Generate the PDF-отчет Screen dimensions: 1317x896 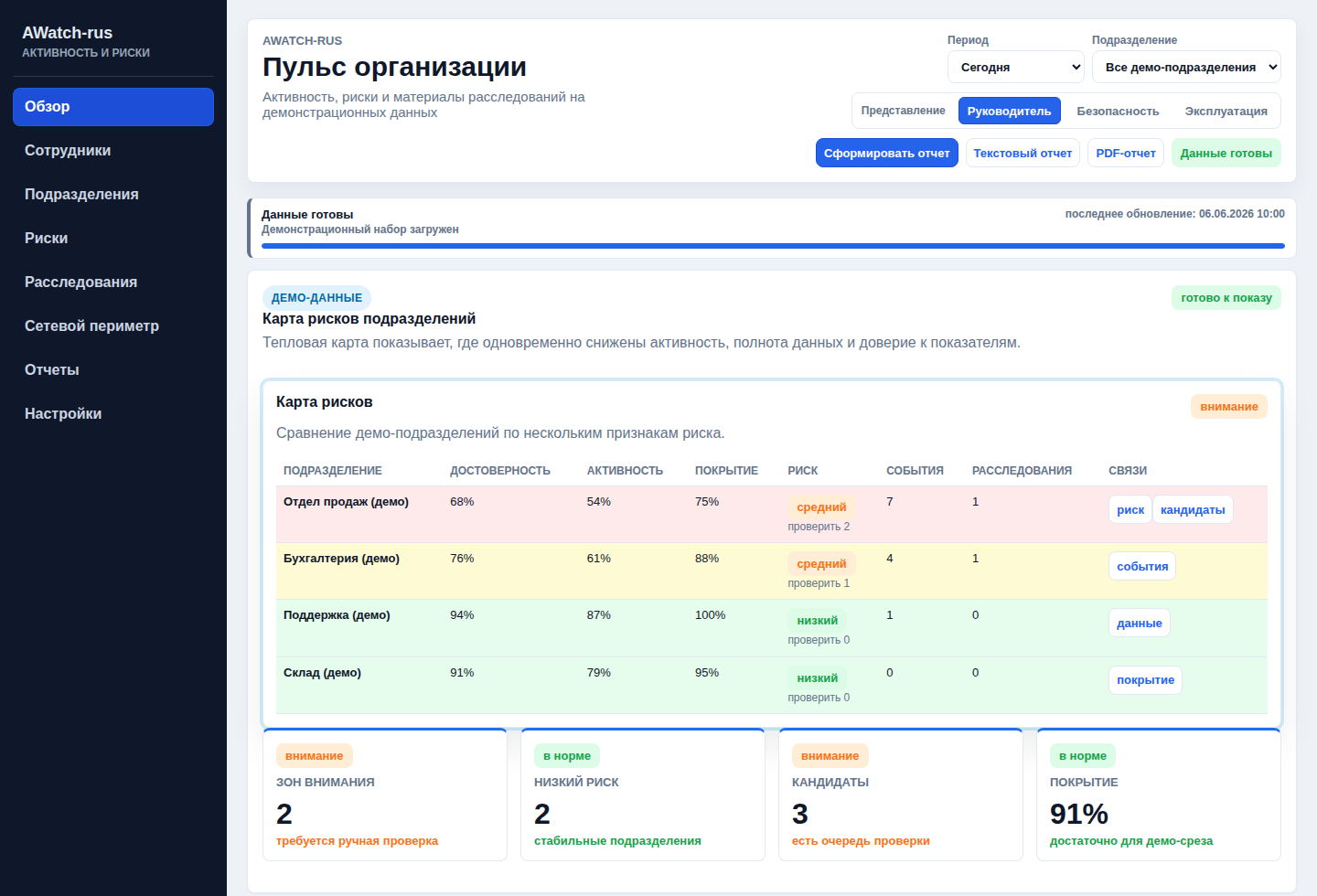pos(1126,153)
